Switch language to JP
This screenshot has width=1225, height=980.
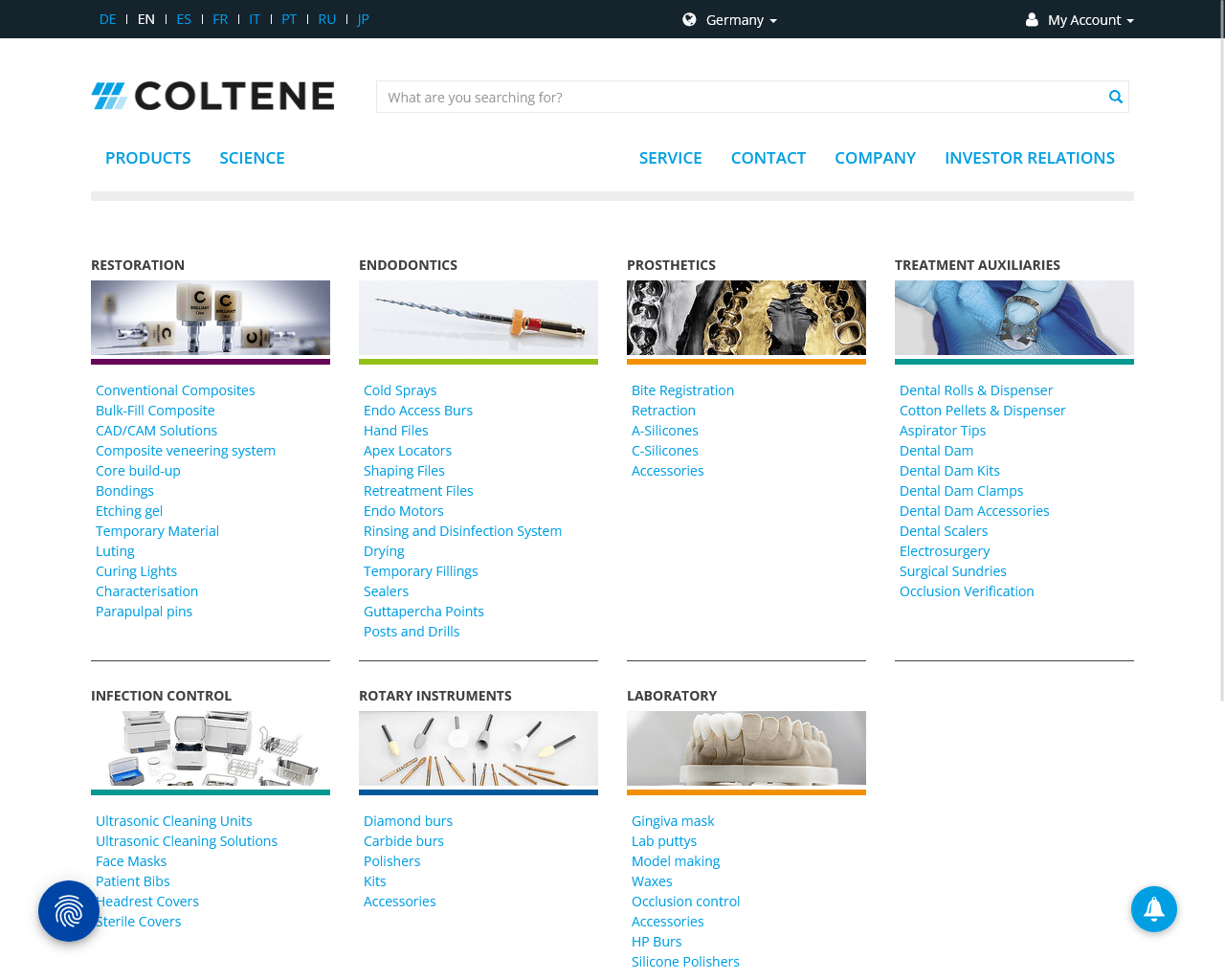364,19
